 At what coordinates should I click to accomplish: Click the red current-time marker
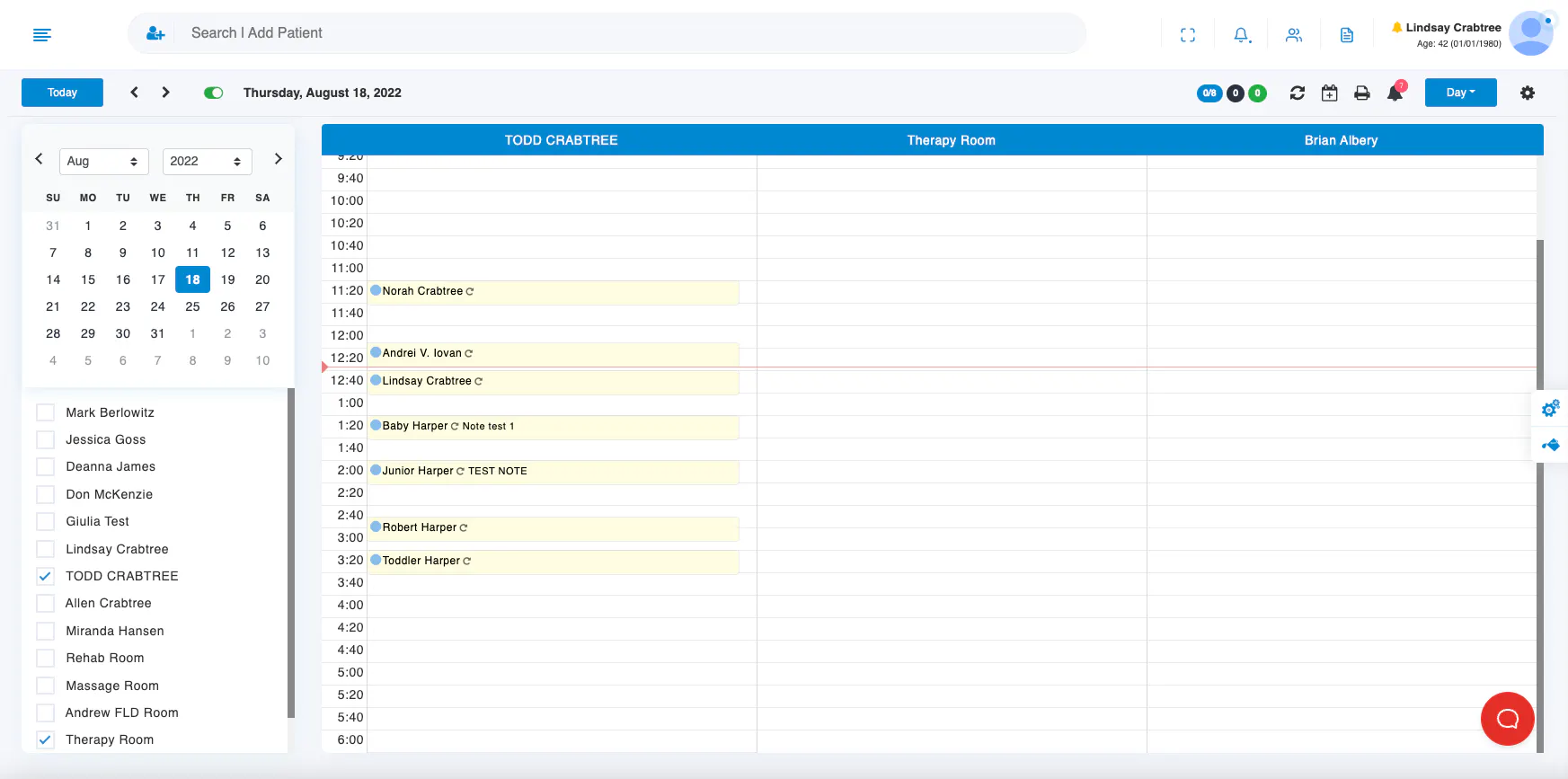324,367
